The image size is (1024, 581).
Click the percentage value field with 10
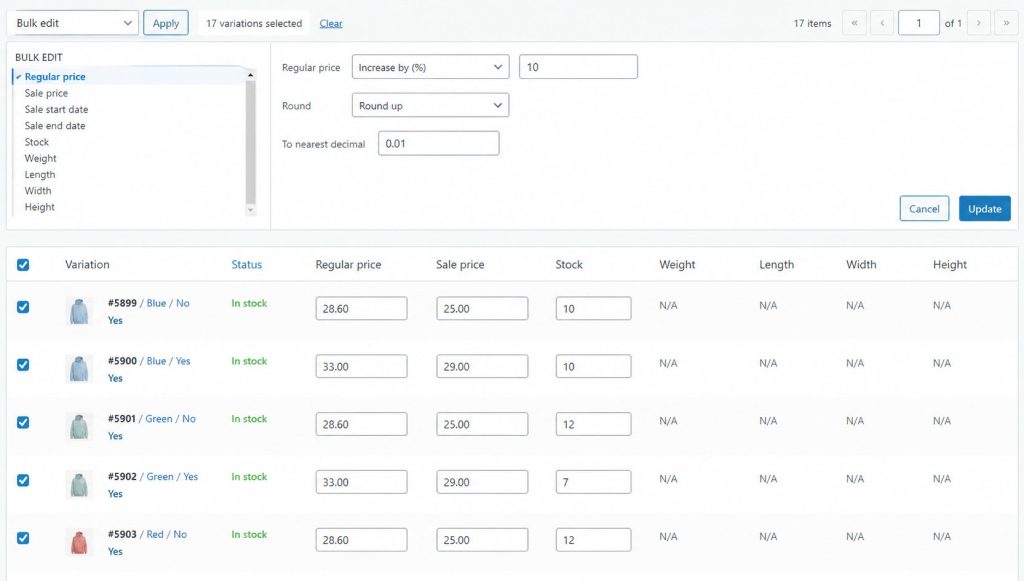(x=578, y=67)
